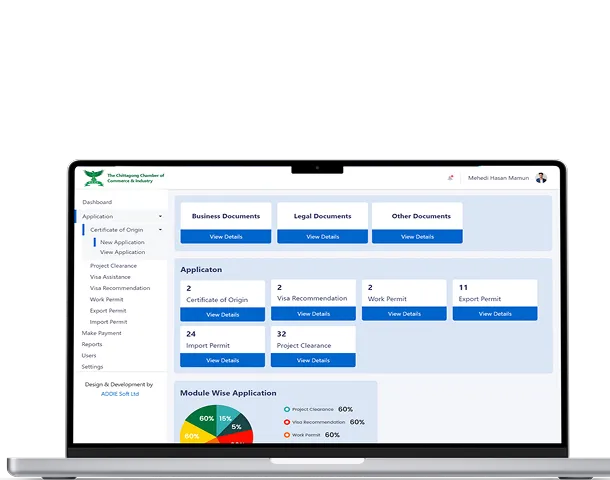The width and height of the screenshot is (610, 480).
Task: Open the notification bell icon
Action: click(x=450, y=178)
